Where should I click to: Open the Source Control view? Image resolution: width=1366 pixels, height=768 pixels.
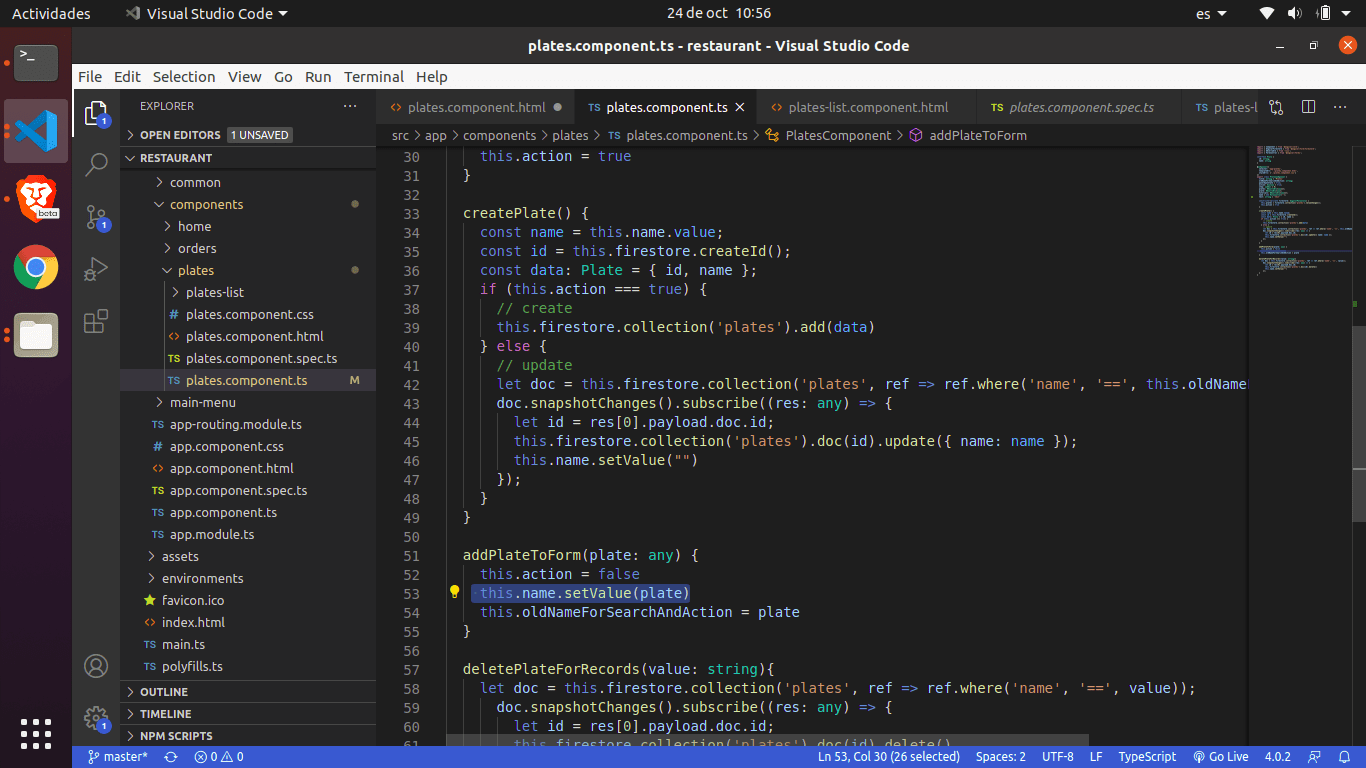[x=96, y=217]
